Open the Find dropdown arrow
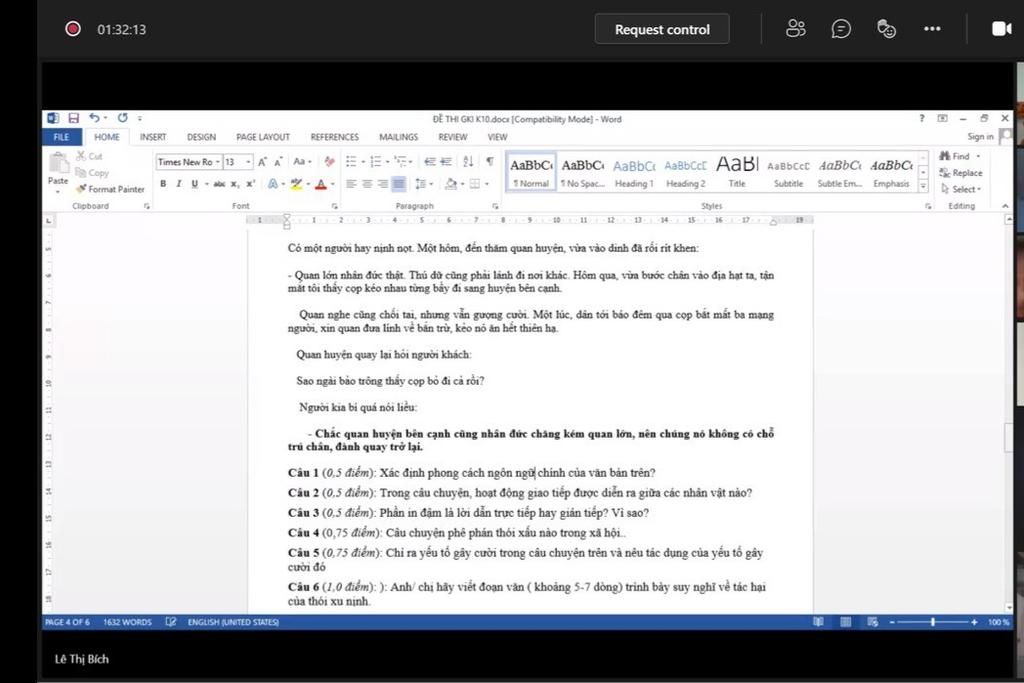 978,156
